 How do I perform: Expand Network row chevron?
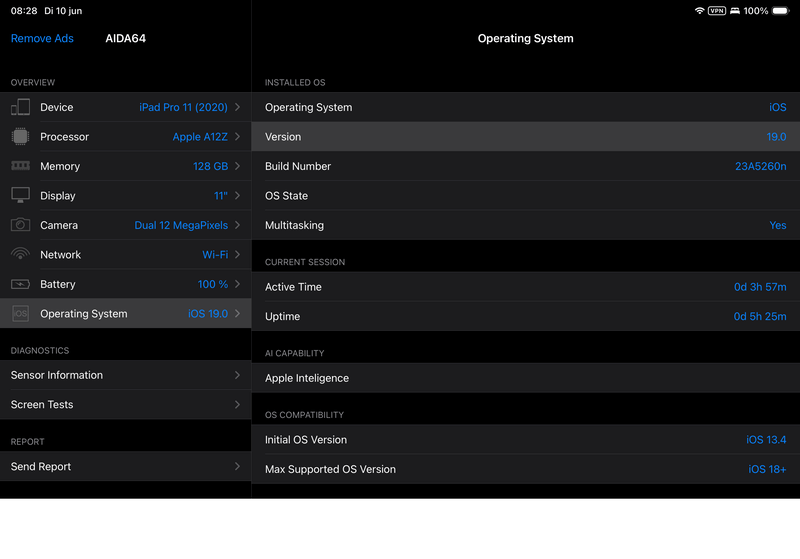point(237,255)
